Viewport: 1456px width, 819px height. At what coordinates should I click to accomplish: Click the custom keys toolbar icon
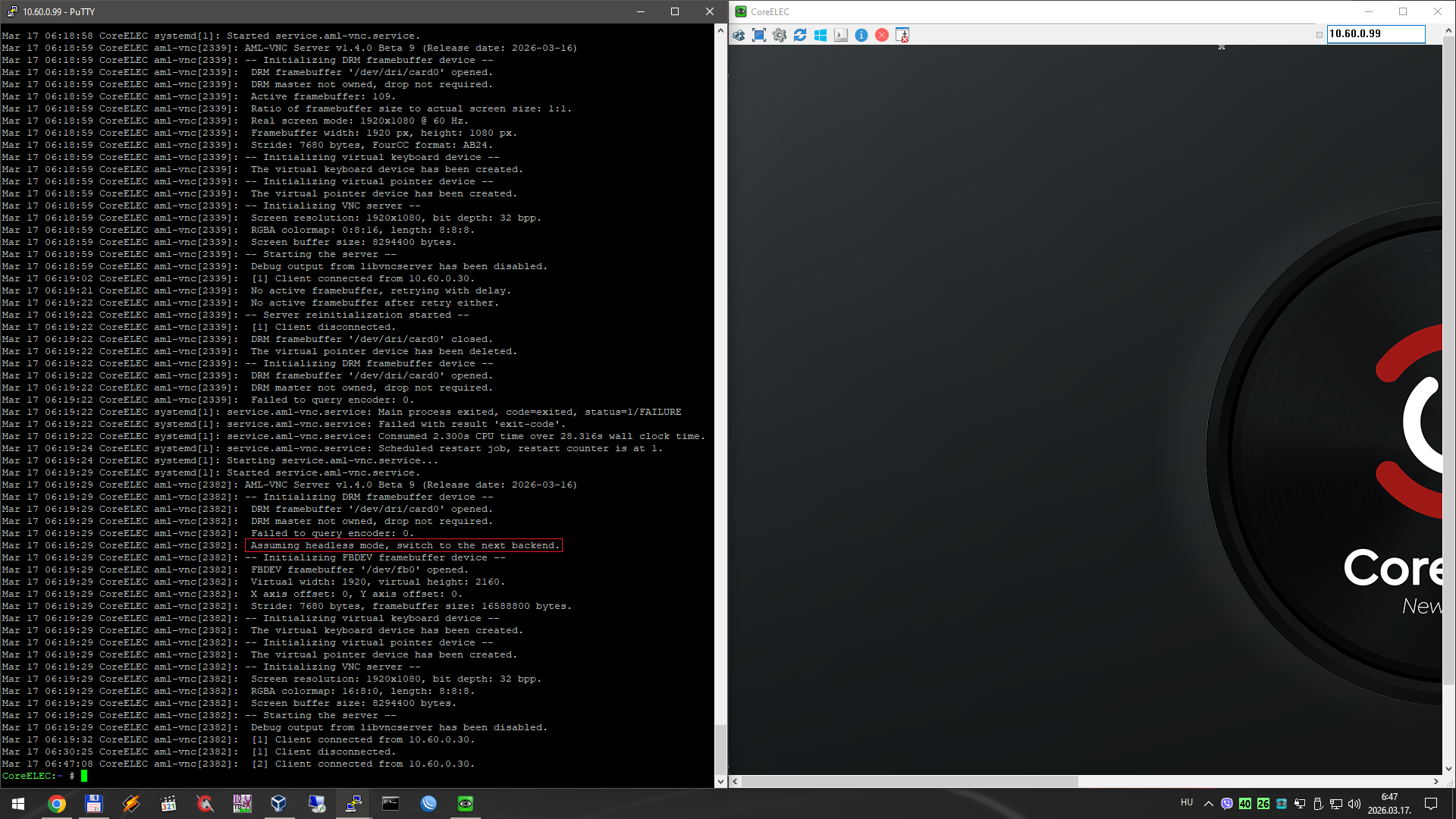[841, 35]
